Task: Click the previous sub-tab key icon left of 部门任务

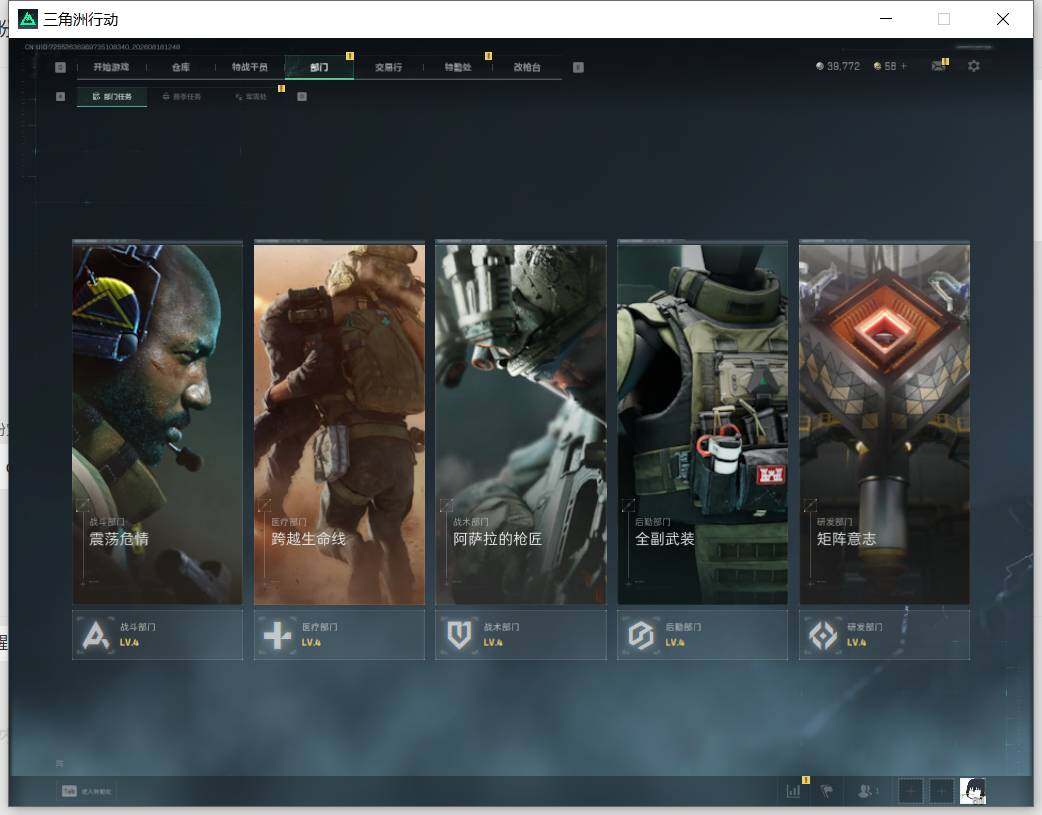Action: 60,97
